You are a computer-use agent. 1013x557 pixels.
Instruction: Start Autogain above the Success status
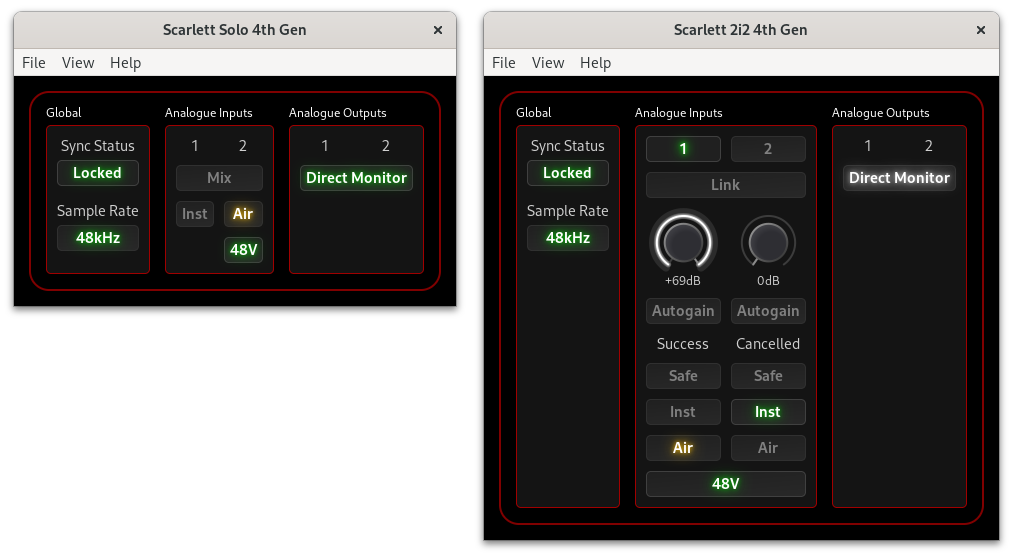click(x=683, y=311)
